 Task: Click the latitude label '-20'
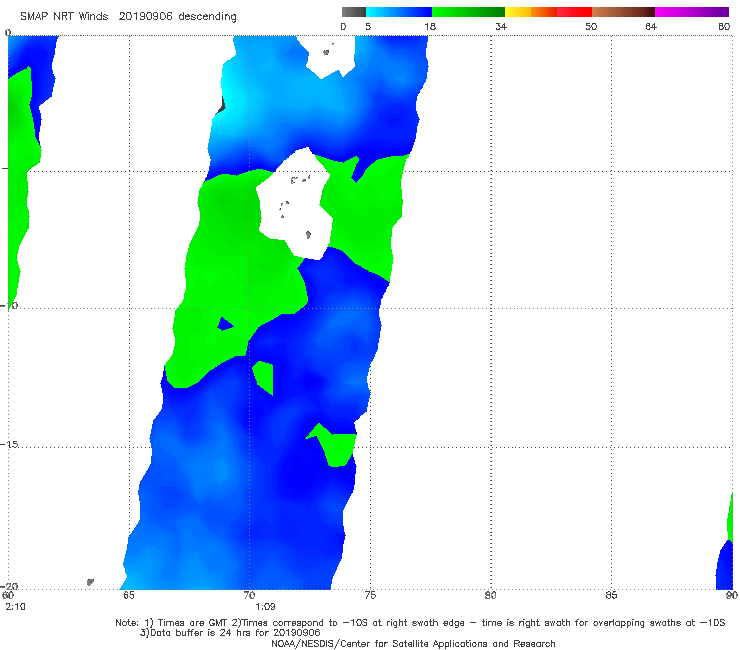(x=10, y=586)
